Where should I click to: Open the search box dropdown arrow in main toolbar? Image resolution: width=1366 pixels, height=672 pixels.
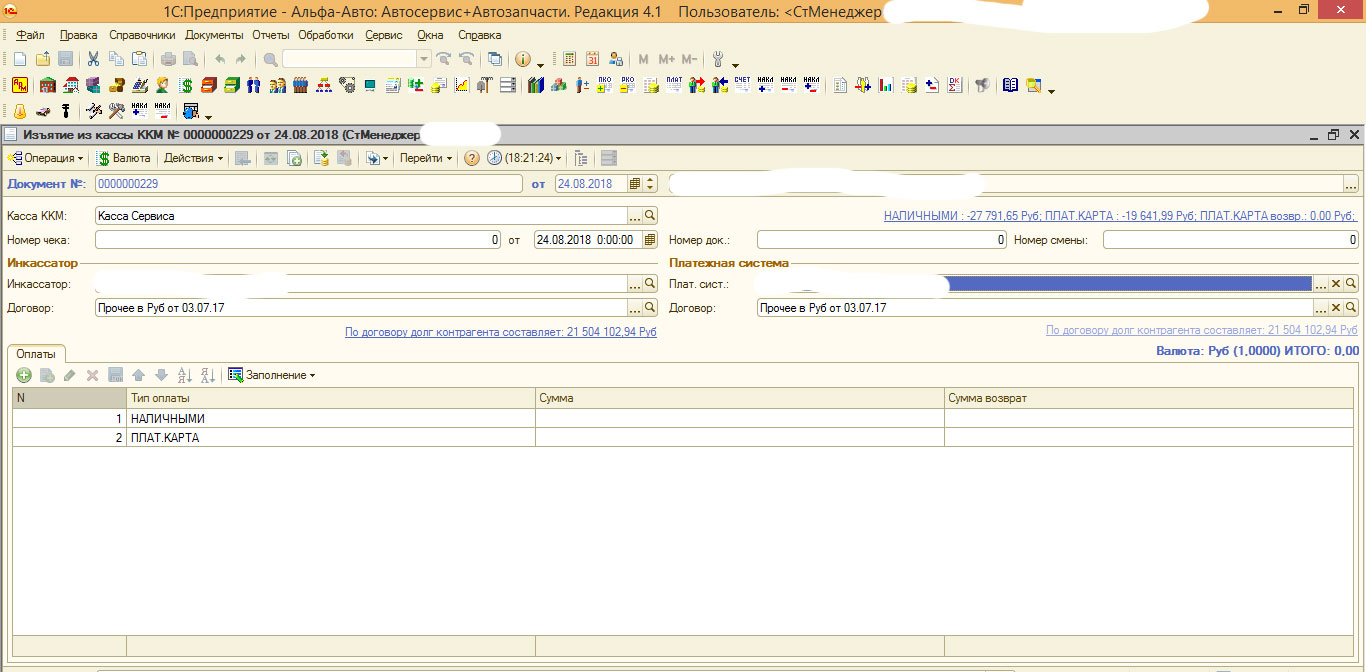[x=424, y=59]
